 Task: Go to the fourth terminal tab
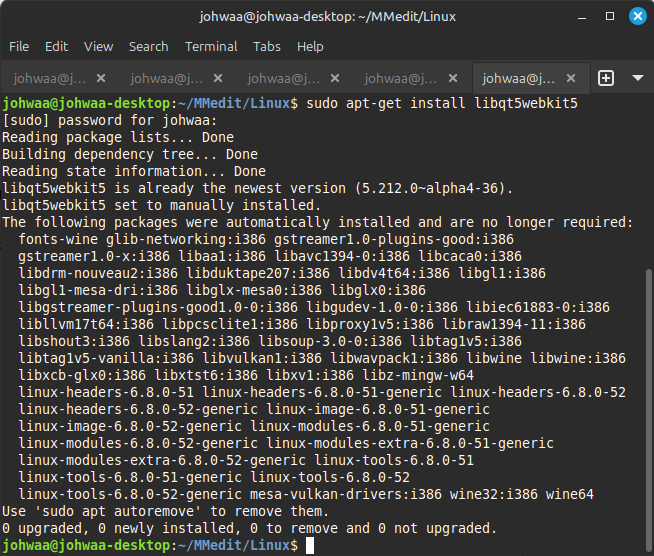(399, 78)
